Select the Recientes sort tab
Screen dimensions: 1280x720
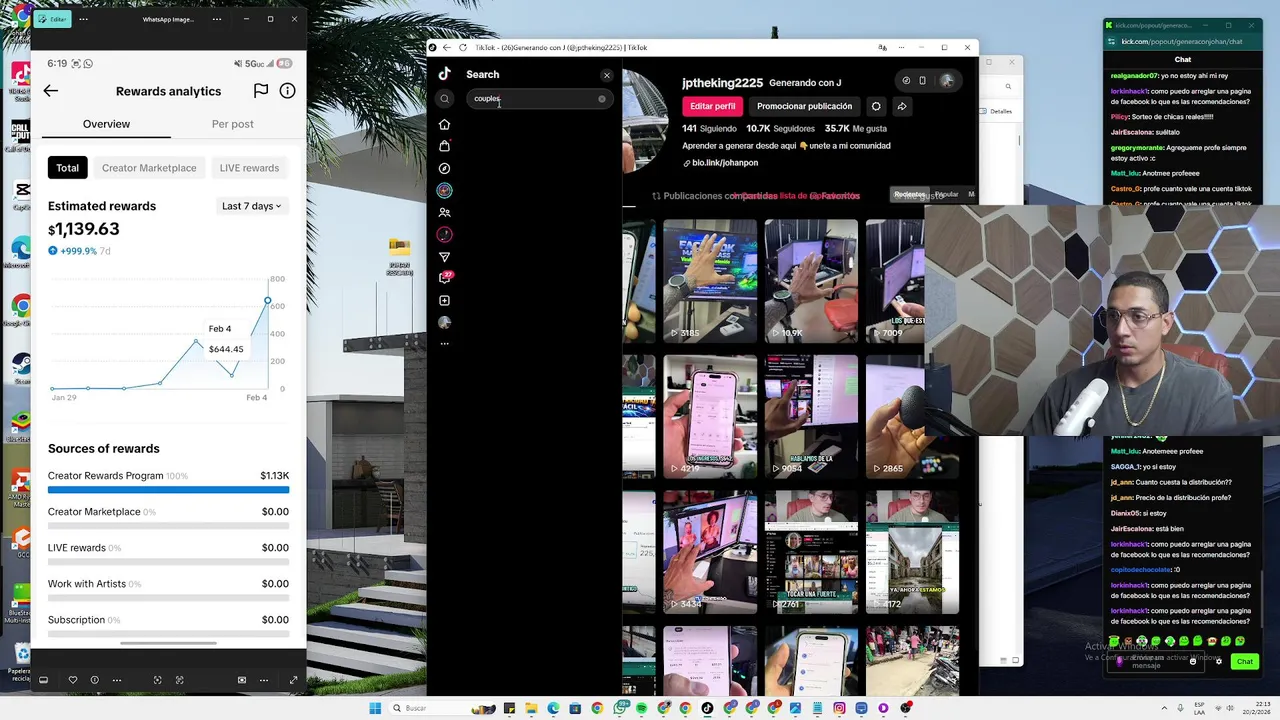tap(909, 194)
